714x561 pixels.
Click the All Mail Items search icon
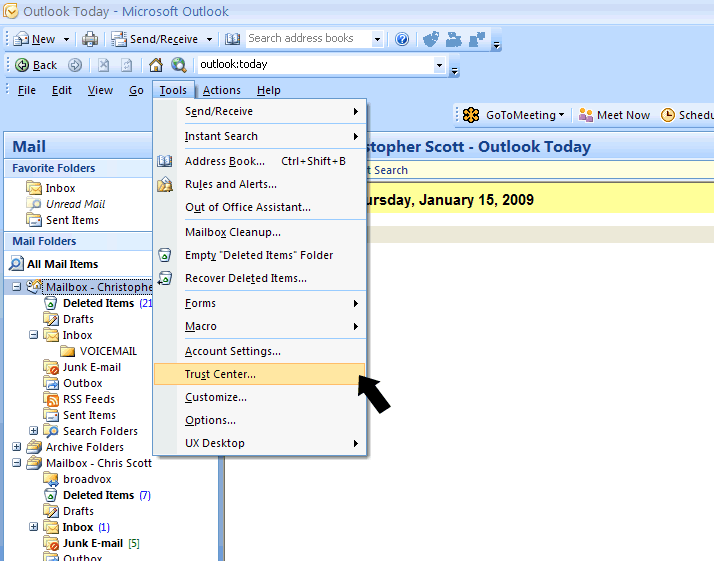pyautogui.click(x=16, y=264)
